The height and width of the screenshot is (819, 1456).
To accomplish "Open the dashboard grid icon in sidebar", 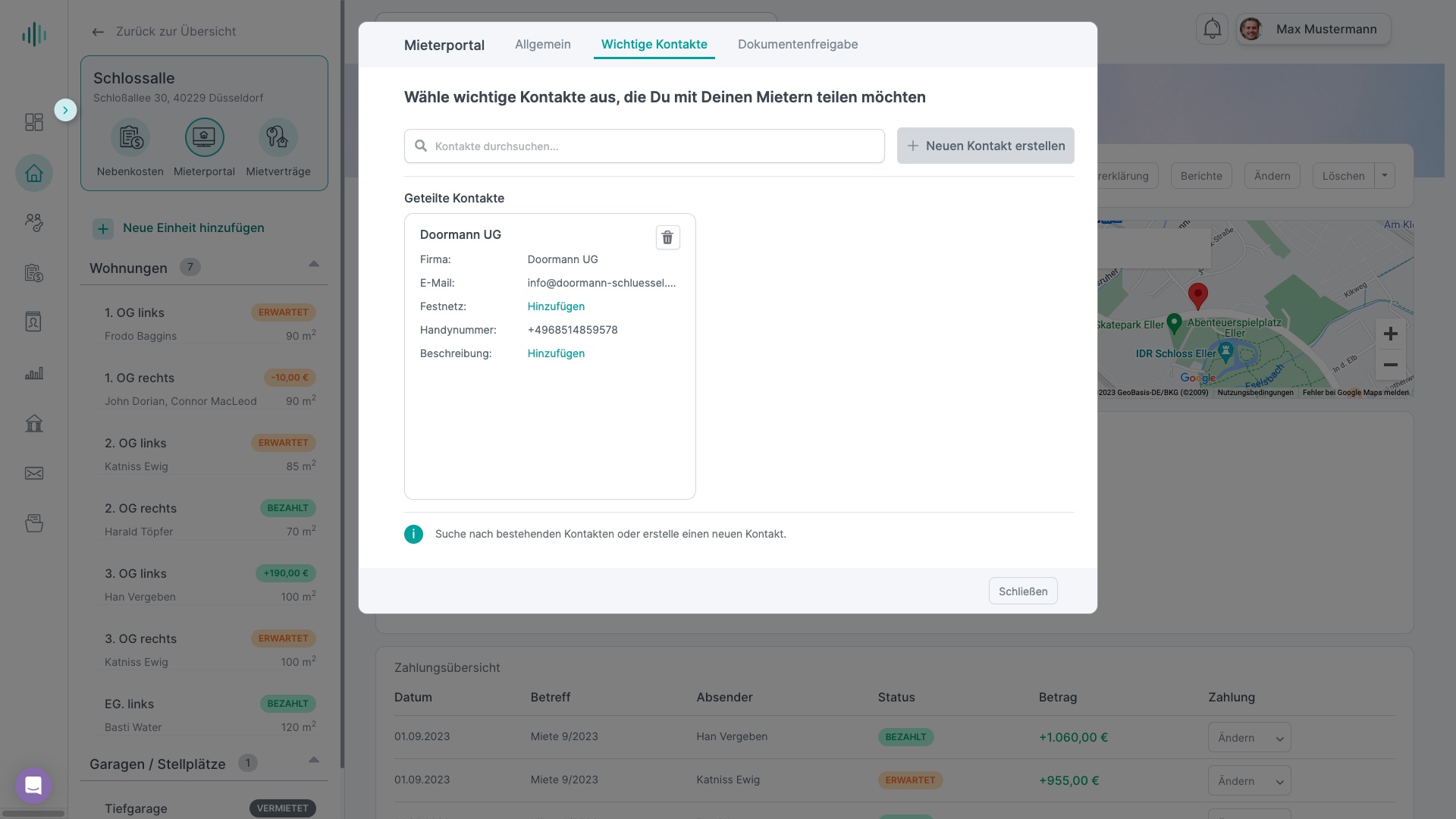I will [x=34, y=122].
